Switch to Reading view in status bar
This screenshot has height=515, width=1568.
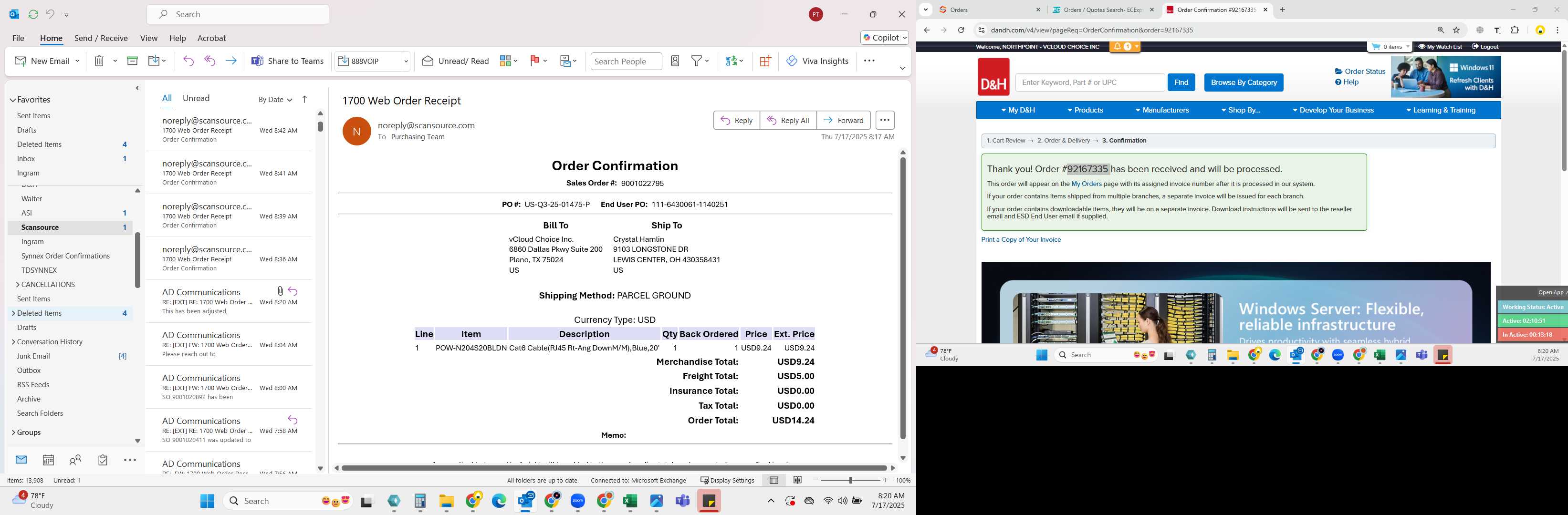click(797, 480)
